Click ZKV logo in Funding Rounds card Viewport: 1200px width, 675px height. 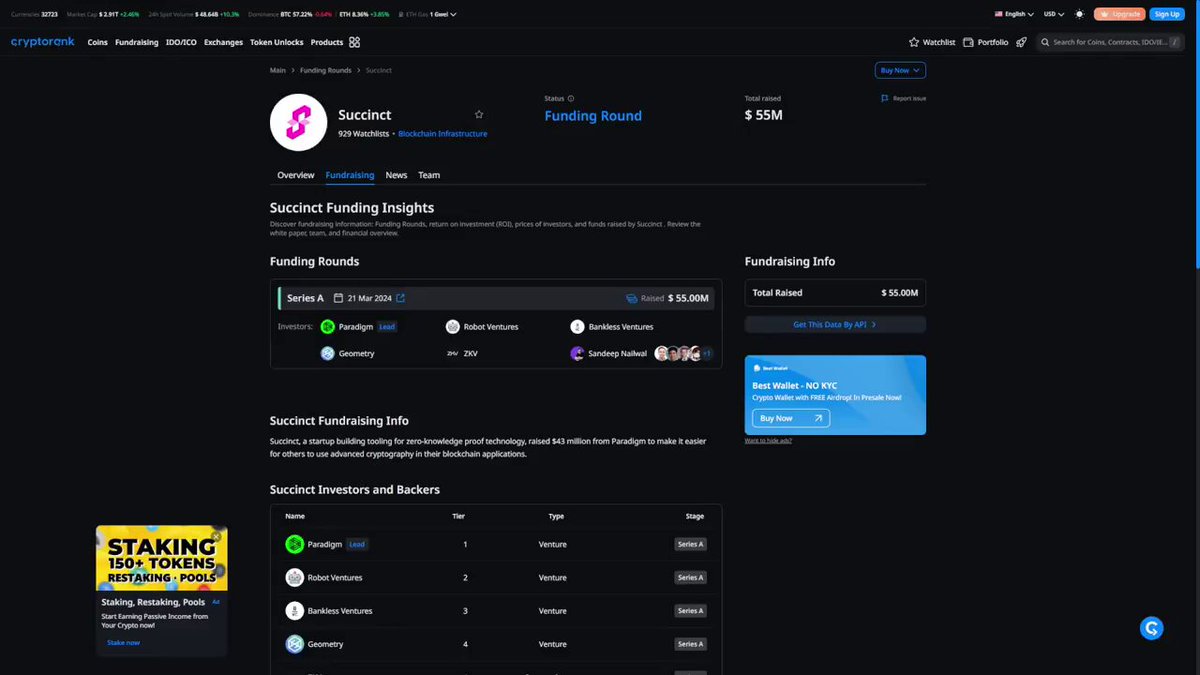click(x=452, y=353)
